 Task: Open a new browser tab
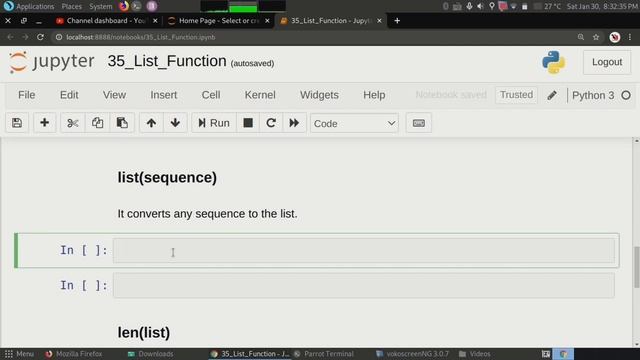[x=397, y=21]
